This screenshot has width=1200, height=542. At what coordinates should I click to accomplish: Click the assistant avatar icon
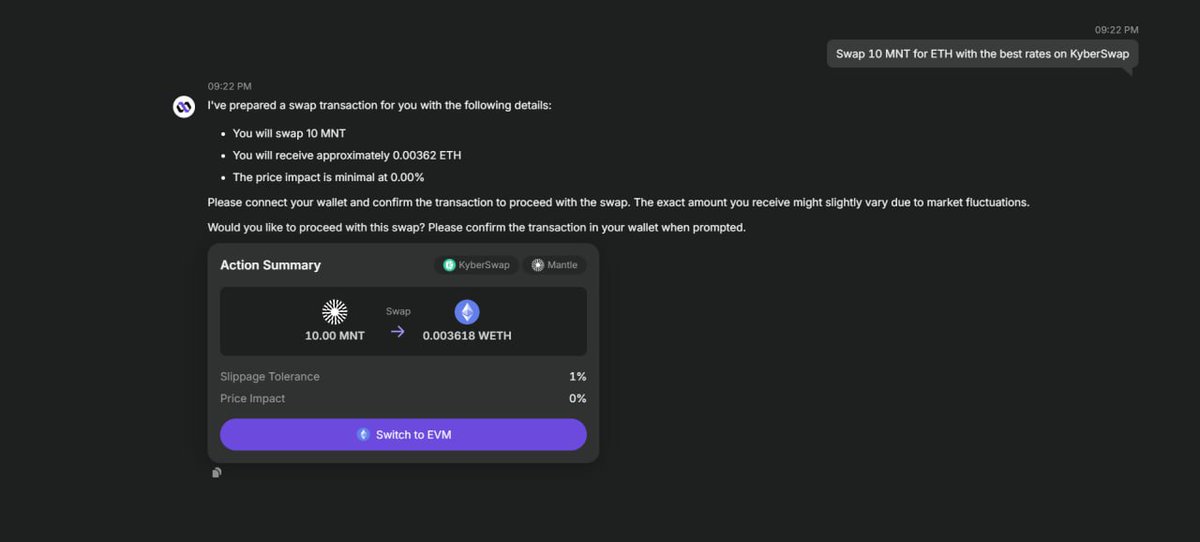tap(184, 107)
